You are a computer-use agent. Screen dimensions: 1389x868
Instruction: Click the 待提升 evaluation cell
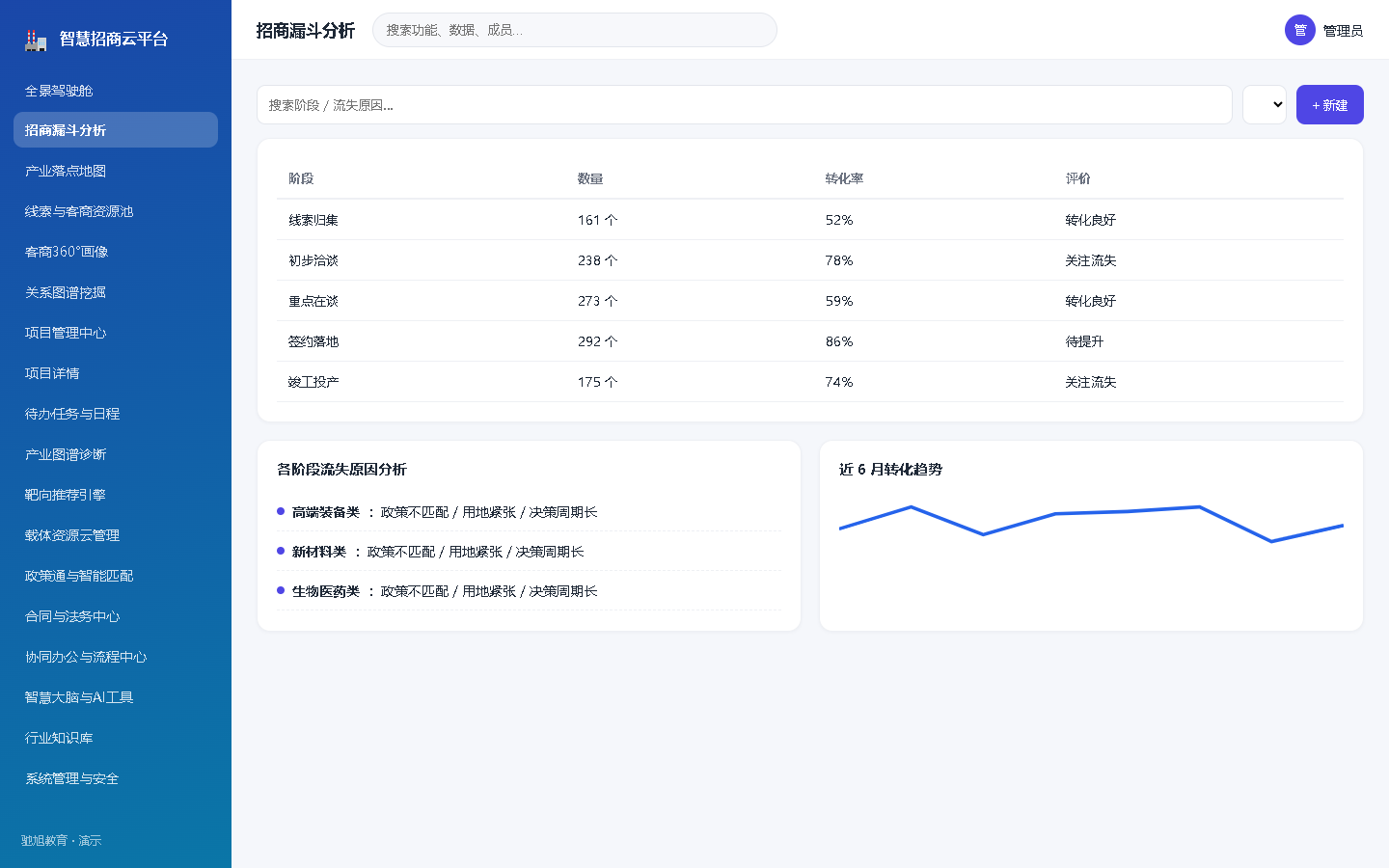pos(1084,341)
